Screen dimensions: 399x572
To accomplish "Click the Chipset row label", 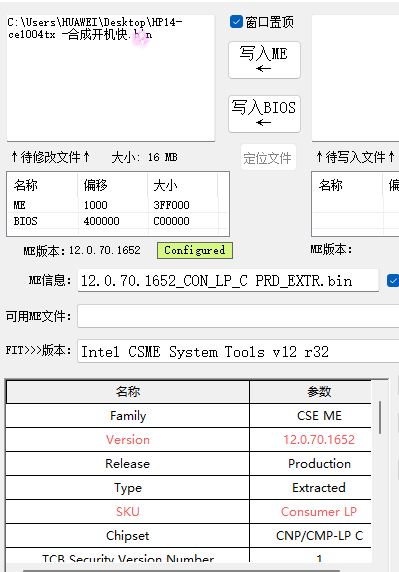I will (128, 536).
